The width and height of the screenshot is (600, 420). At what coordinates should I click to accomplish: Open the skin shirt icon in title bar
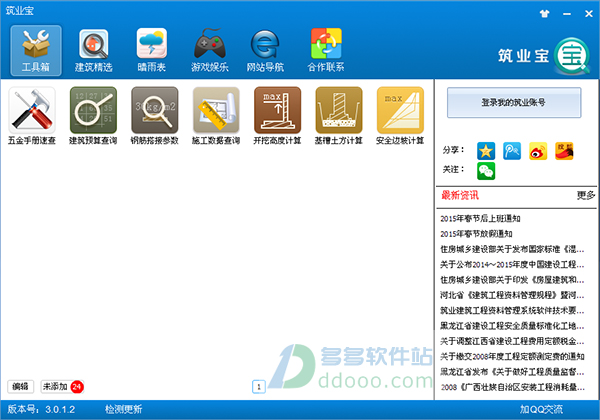click(545, 14)
